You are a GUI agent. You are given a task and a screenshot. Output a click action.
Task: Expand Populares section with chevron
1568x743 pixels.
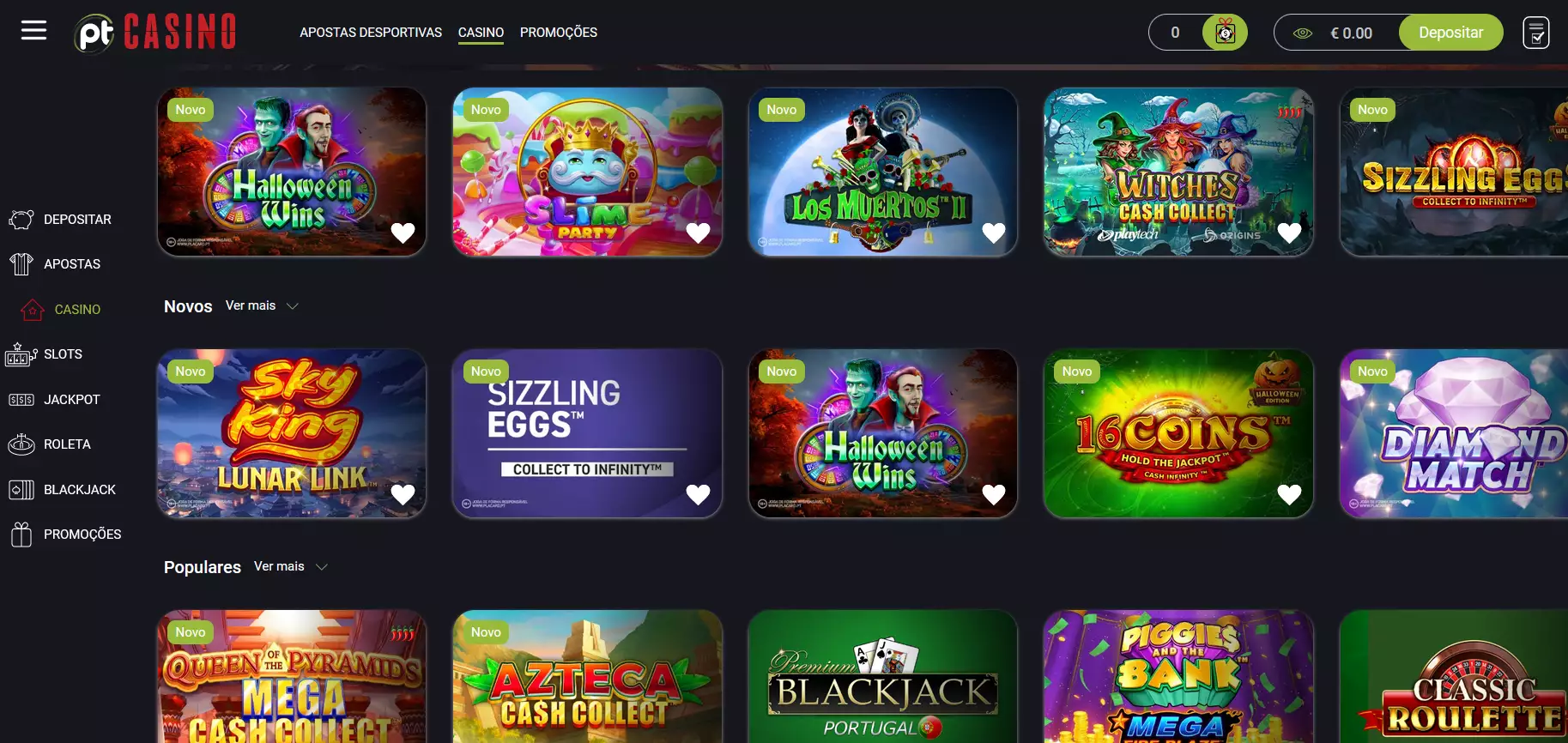pyautogui.click(x=322, y=567)
